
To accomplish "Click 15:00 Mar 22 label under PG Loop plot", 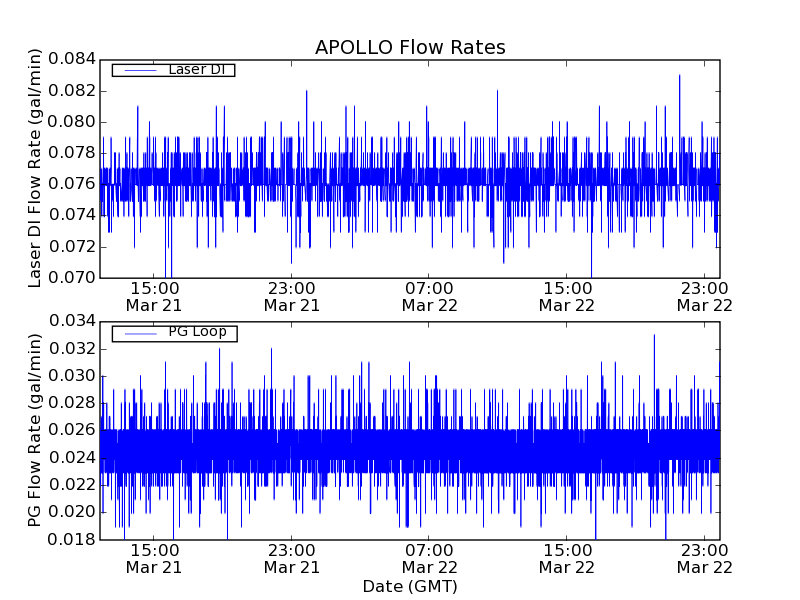I will pyautogui.click(x=567, y=559).
